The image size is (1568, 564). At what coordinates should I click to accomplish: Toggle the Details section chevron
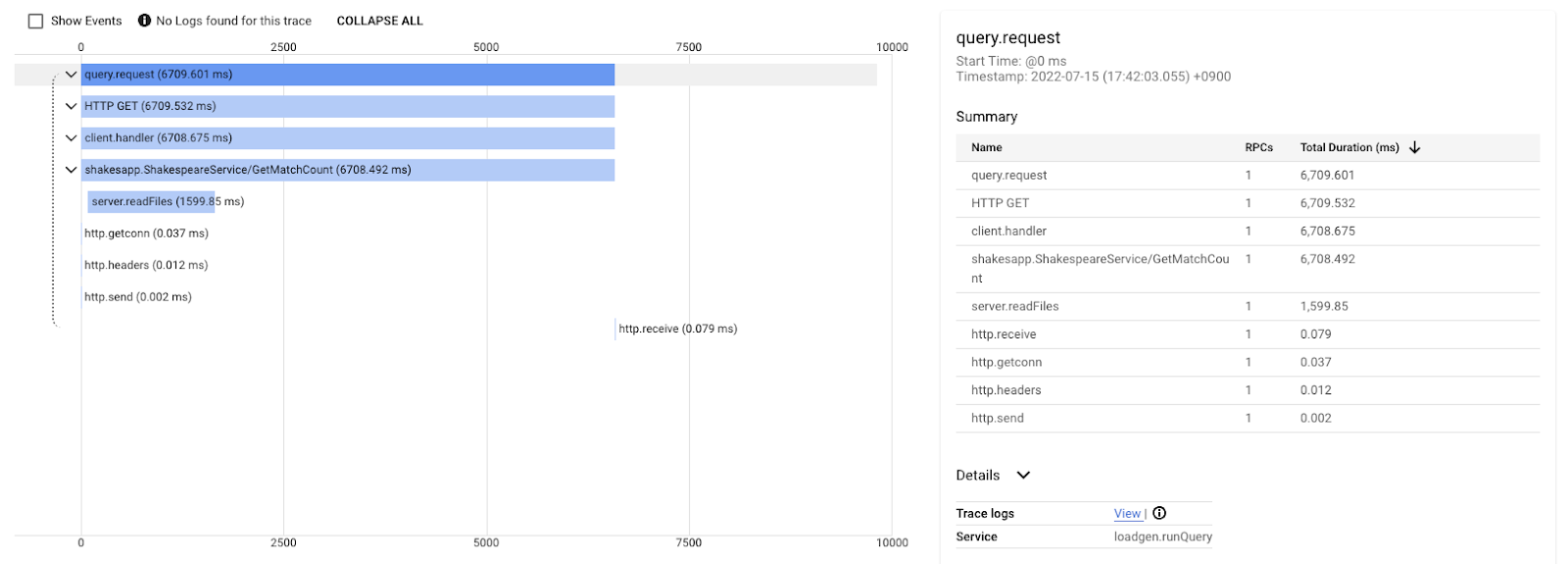(x=1023, y=476)
